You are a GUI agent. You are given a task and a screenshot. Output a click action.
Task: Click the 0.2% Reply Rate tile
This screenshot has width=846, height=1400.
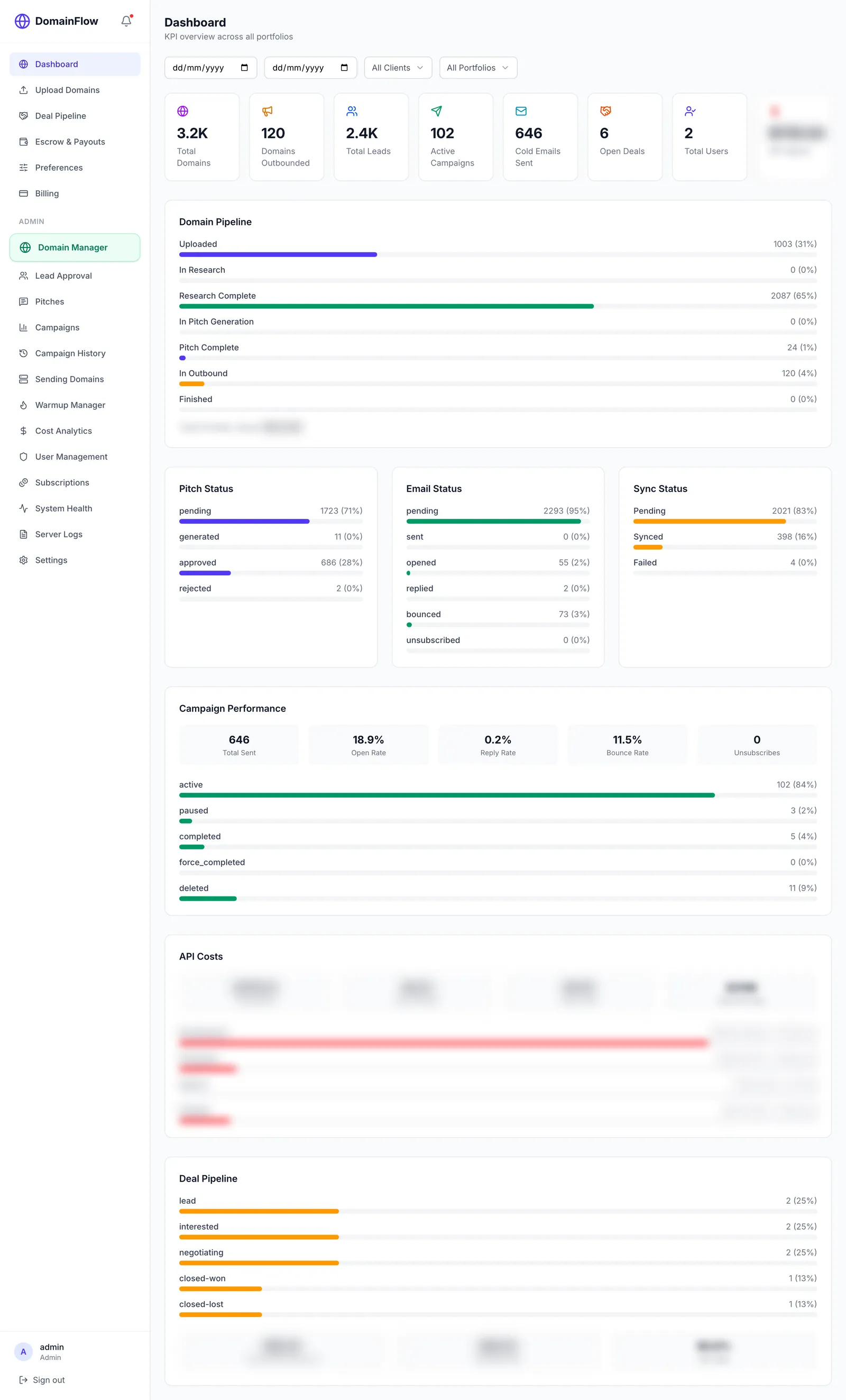(x=498, y=745)
